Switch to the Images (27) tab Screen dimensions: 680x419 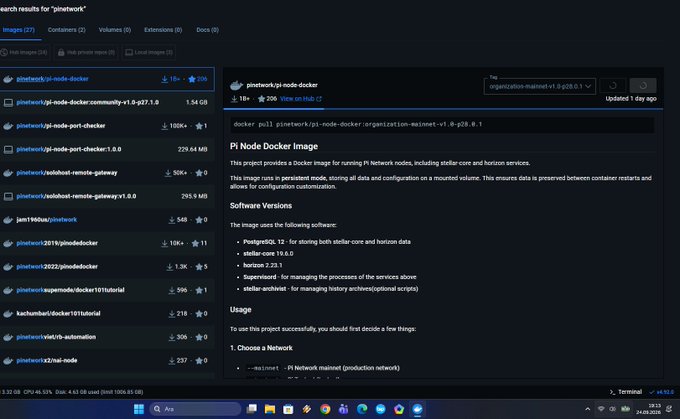[18, 30]
